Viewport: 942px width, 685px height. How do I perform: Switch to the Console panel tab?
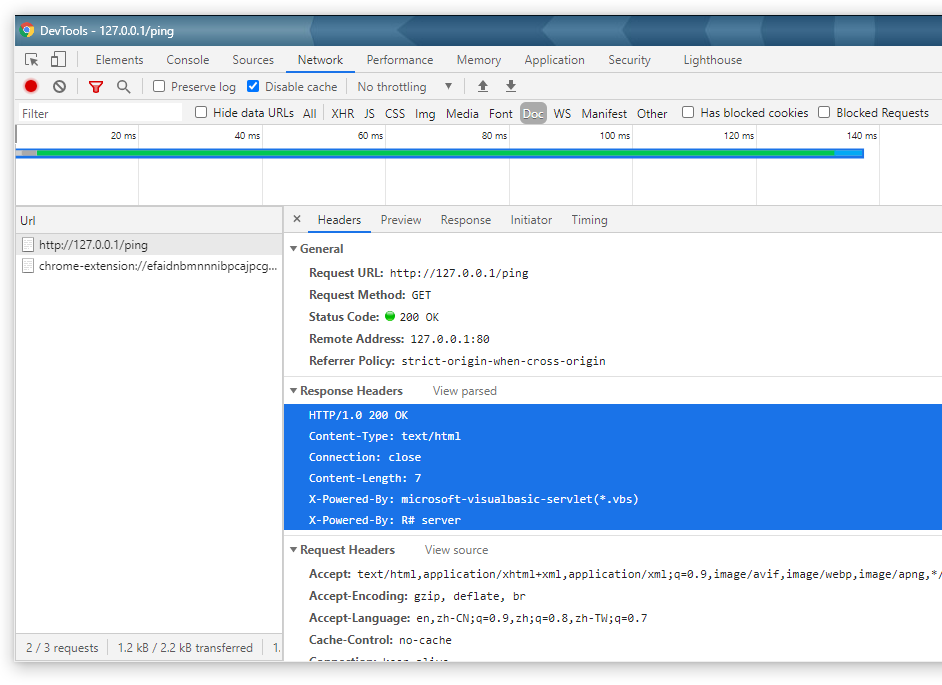point(188,60)
